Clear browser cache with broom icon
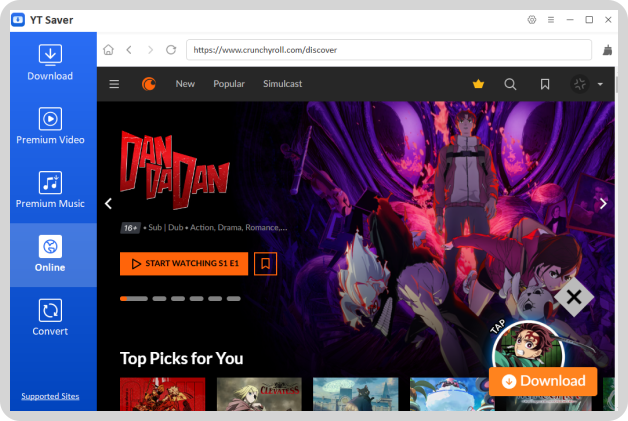Image resolution: width=628 pixels, height=421 pixels. (607, 50)
